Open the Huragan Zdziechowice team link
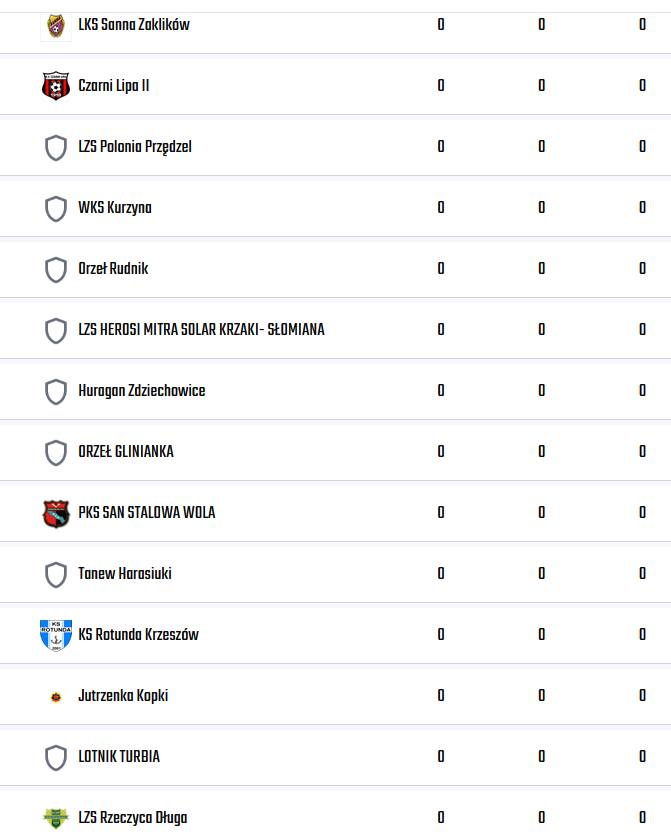The width and height of the screenshot is (671, 836). pos(142,391)
